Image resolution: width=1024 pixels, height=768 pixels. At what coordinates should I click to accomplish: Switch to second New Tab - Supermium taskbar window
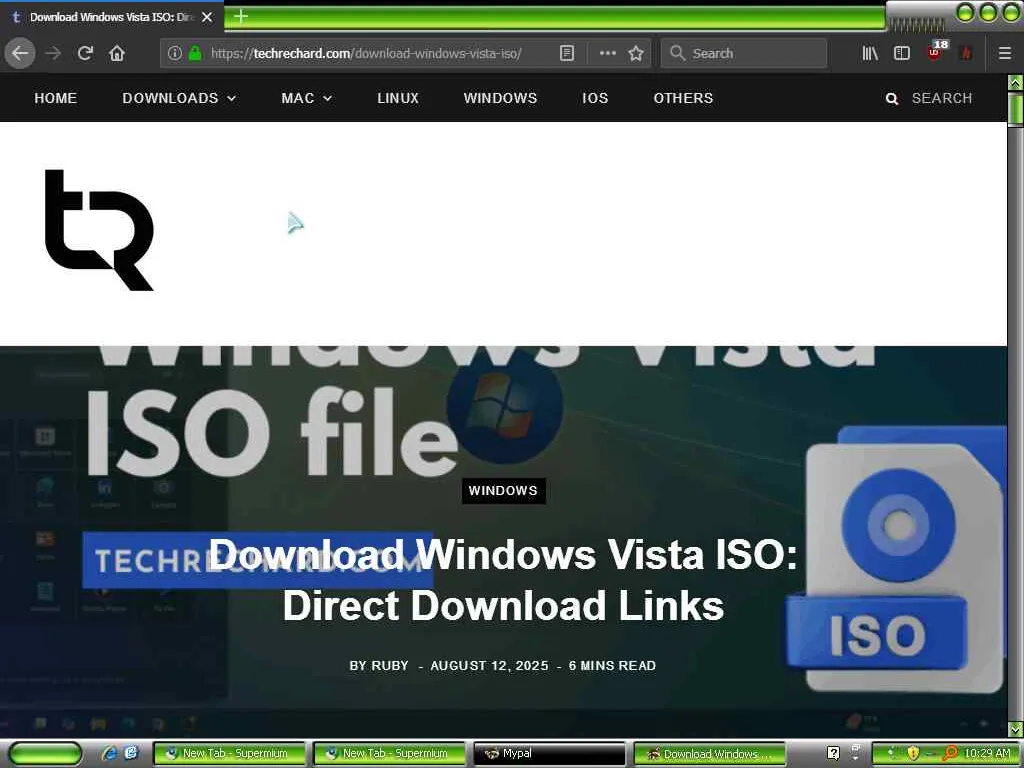[x=389, y=754]
